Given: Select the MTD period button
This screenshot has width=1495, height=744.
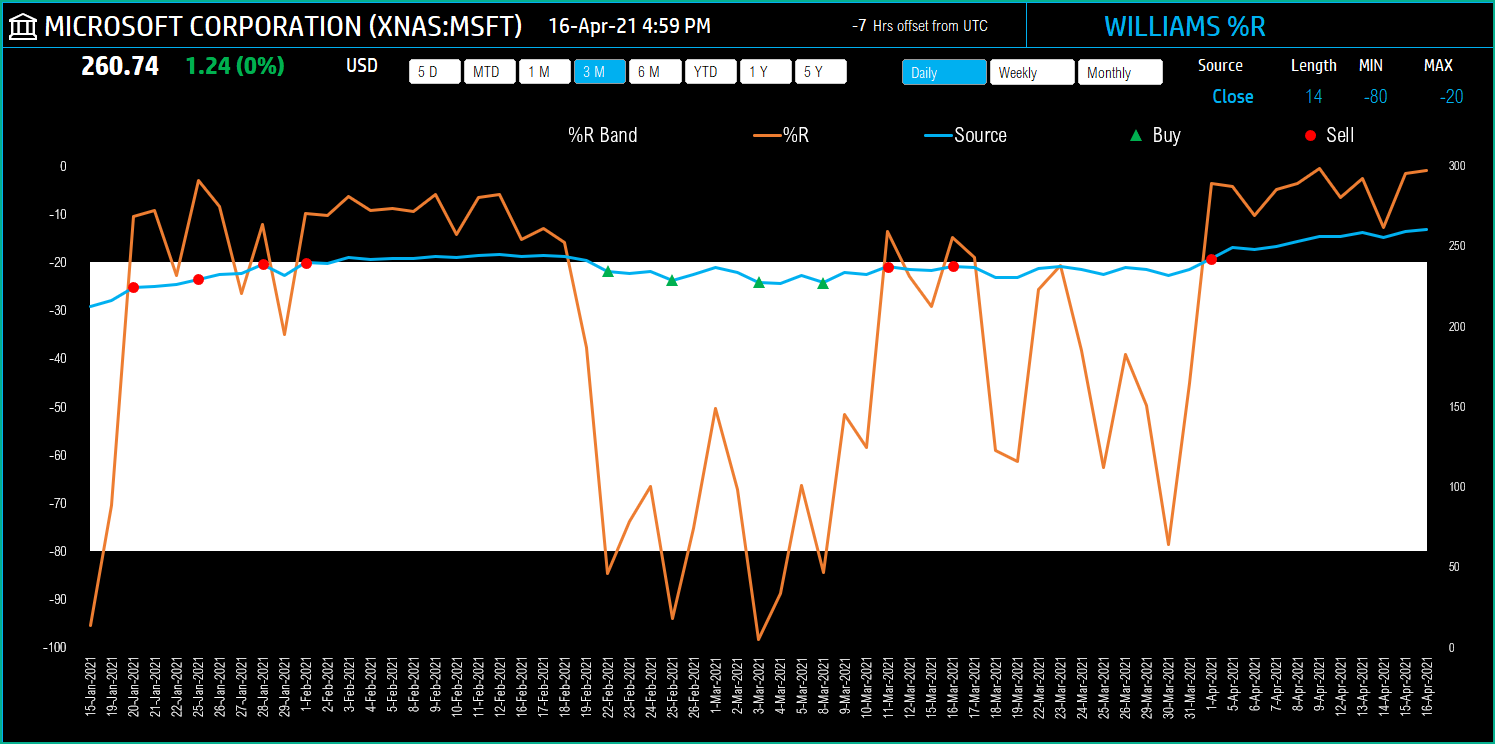Looking at the screenshot, I should [489, 72].
